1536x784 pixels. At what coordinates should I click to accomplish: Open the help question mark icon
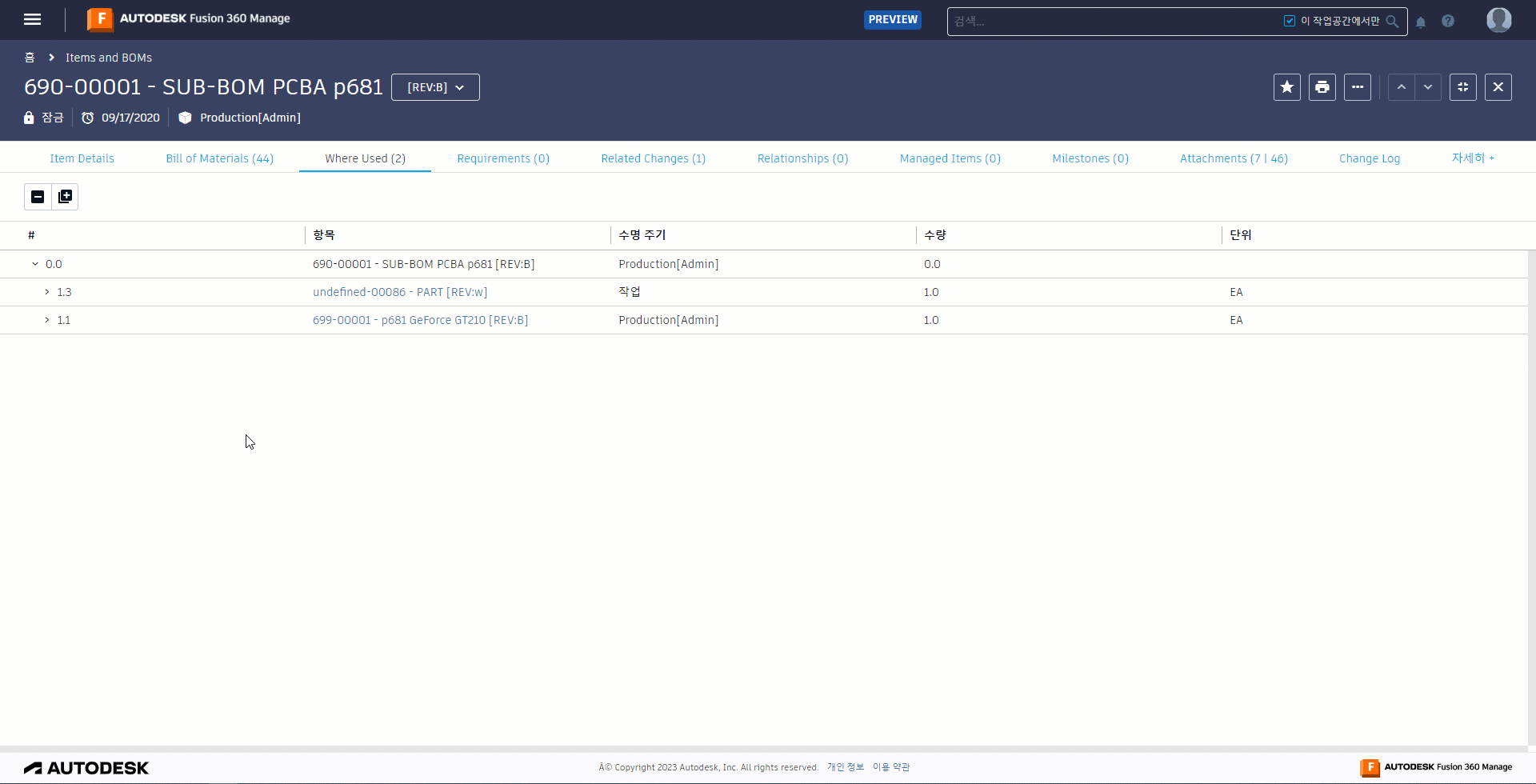[1448, 21]
